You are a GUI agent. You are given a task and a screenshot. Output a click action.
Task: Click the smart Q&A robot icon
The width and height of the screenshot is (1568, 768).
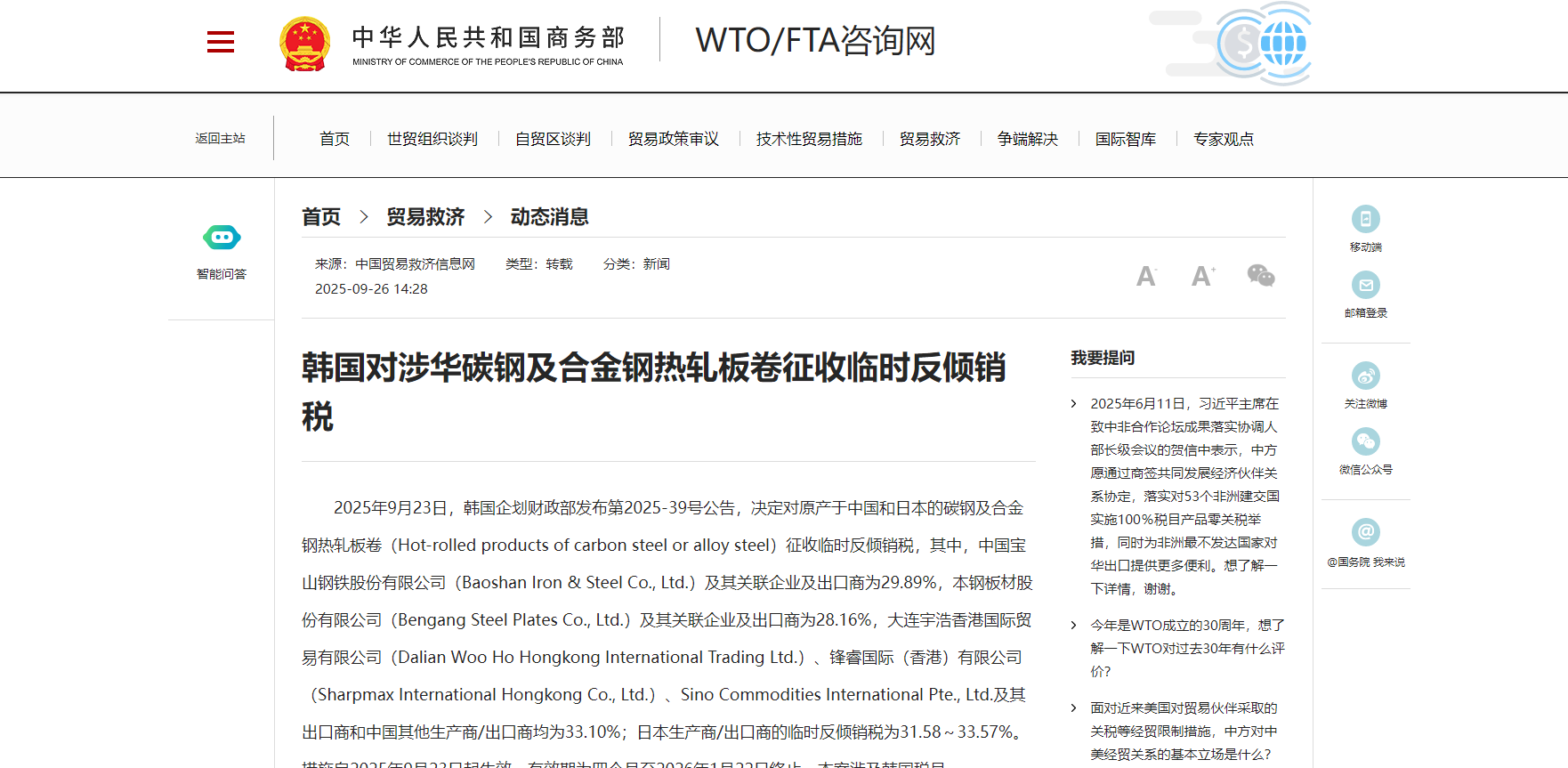(222, 238)
